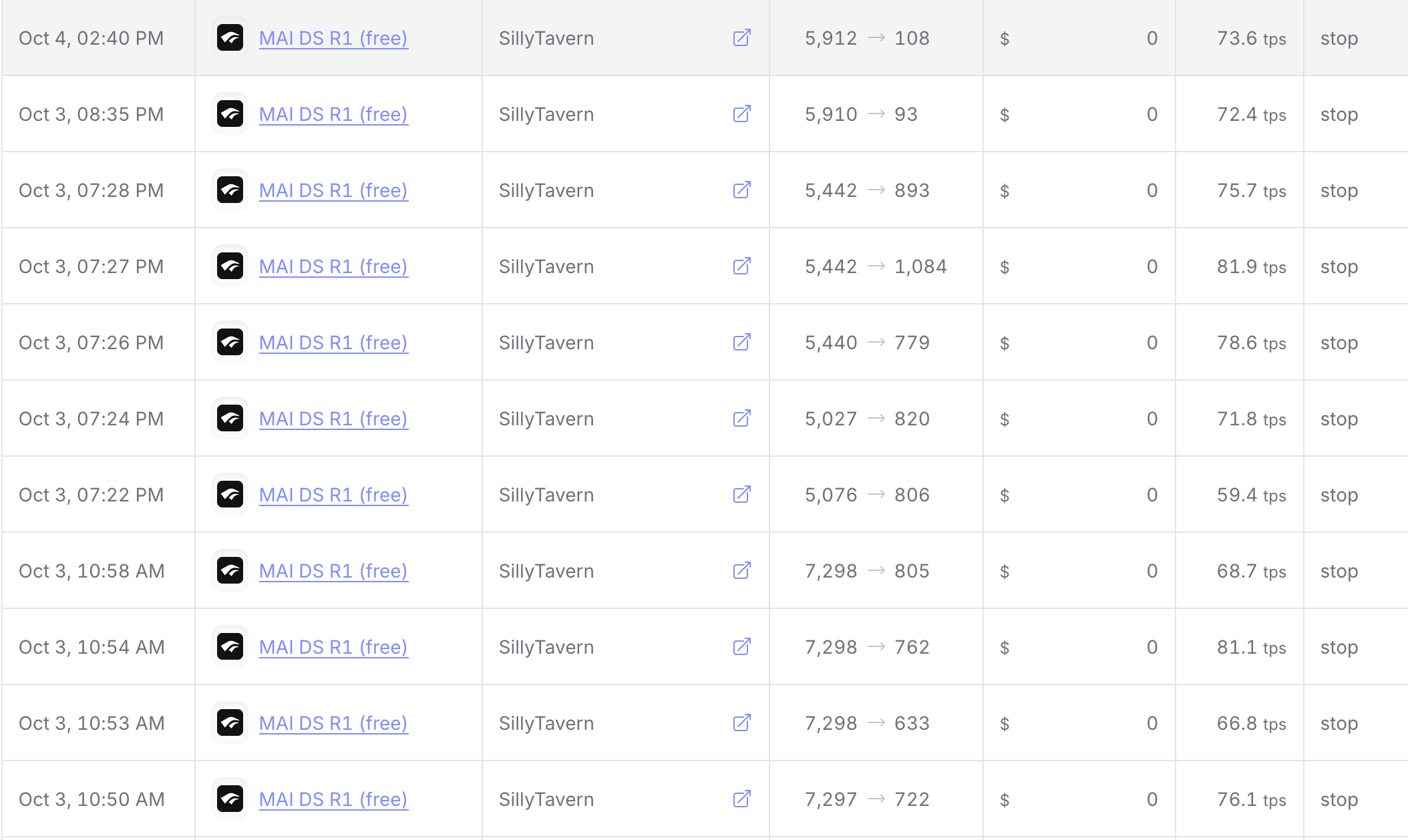The height and width of the screenshot is (840, 1408).
Task: Click external link icon in 07:27 PM row
Action: [741, 266]
